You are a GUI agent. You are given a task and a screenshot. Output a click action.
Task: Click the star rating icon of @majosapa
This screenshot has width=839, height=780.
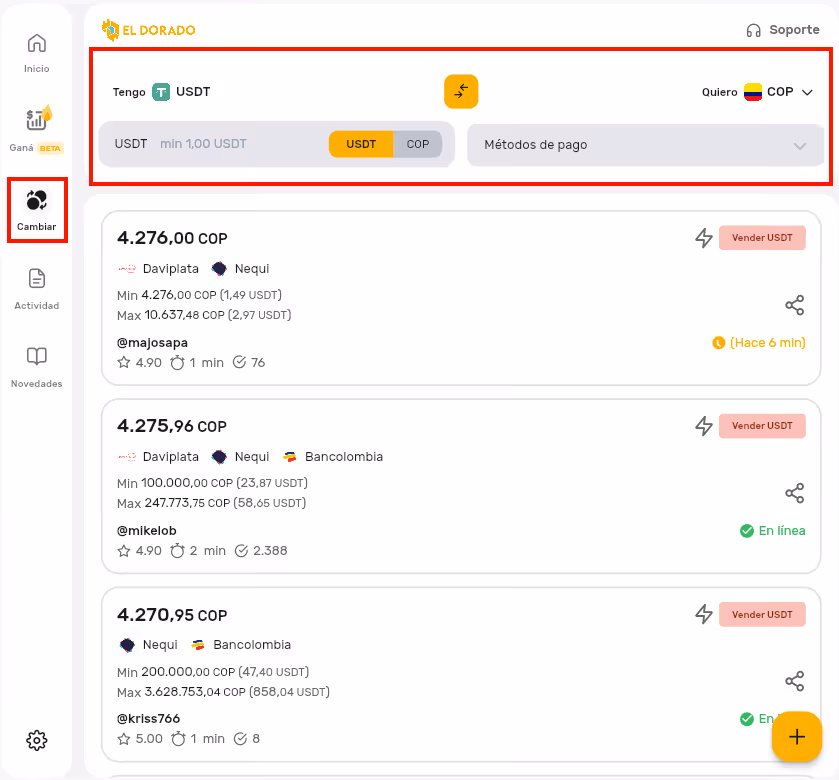[x=124, y=363]
